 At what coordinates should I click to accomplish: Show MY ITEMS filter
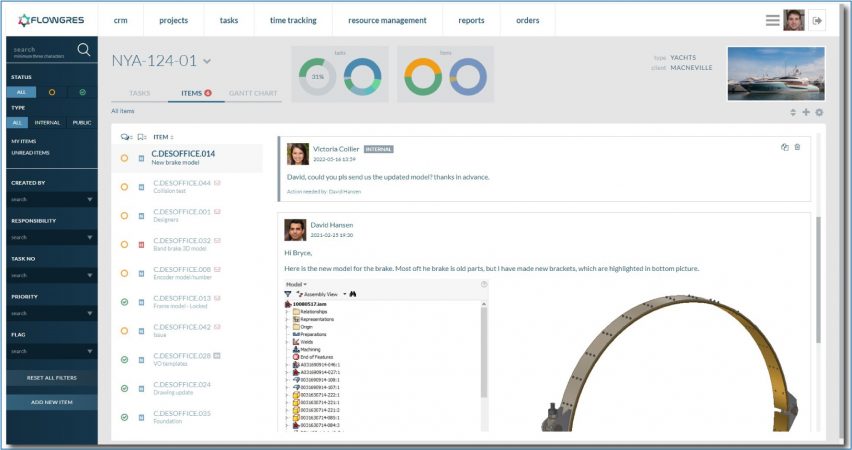point(24,141)
